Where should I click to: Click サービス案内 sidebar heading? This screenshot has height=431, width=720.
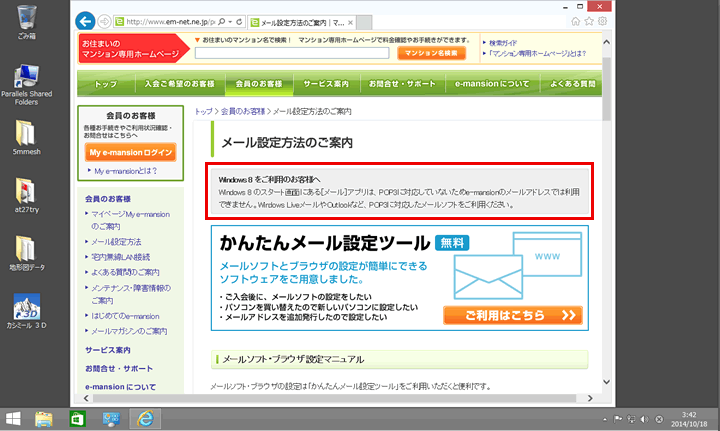[x=108, y=350]
